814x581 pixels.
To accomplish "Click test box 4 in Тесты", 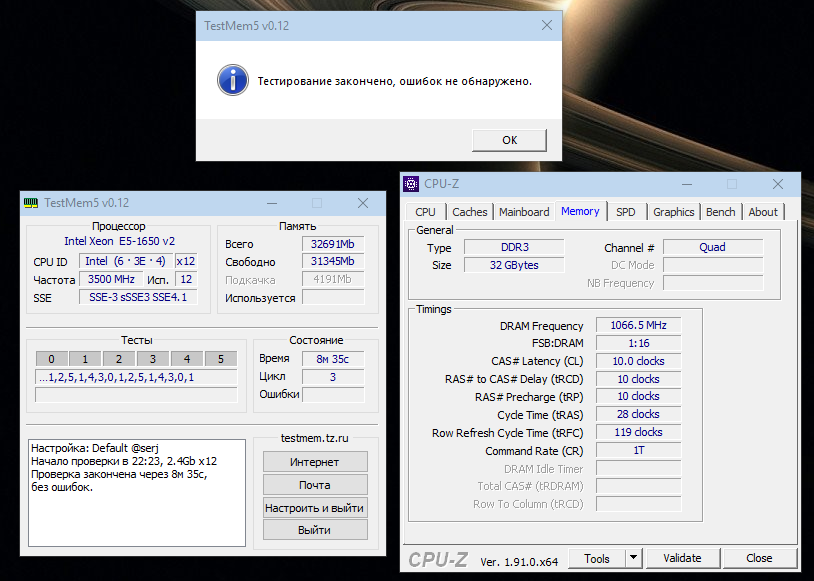I will [187, 359].
